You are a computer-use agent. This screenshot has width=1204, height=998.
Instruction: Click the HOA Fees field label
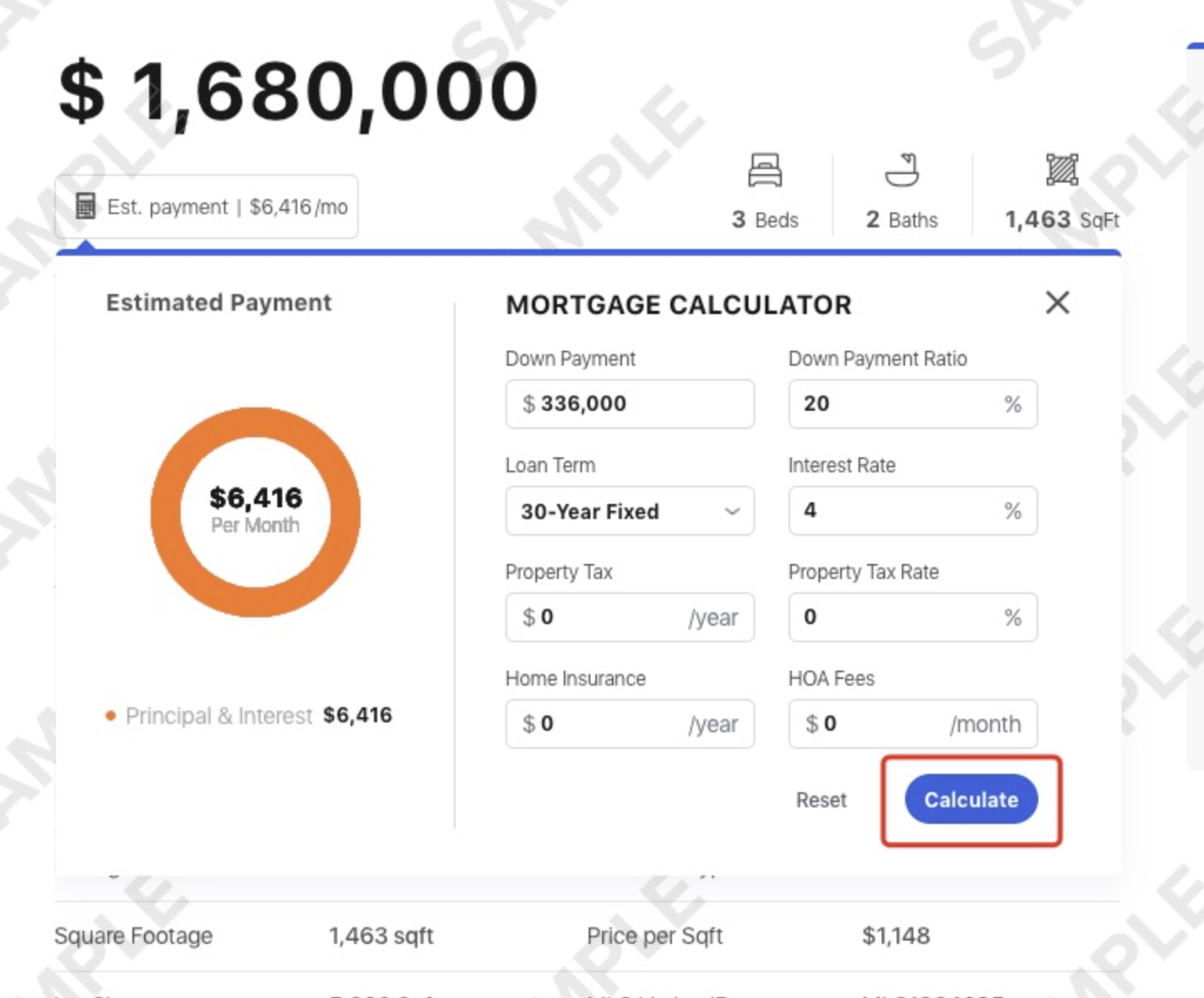[x=831, y=679]
